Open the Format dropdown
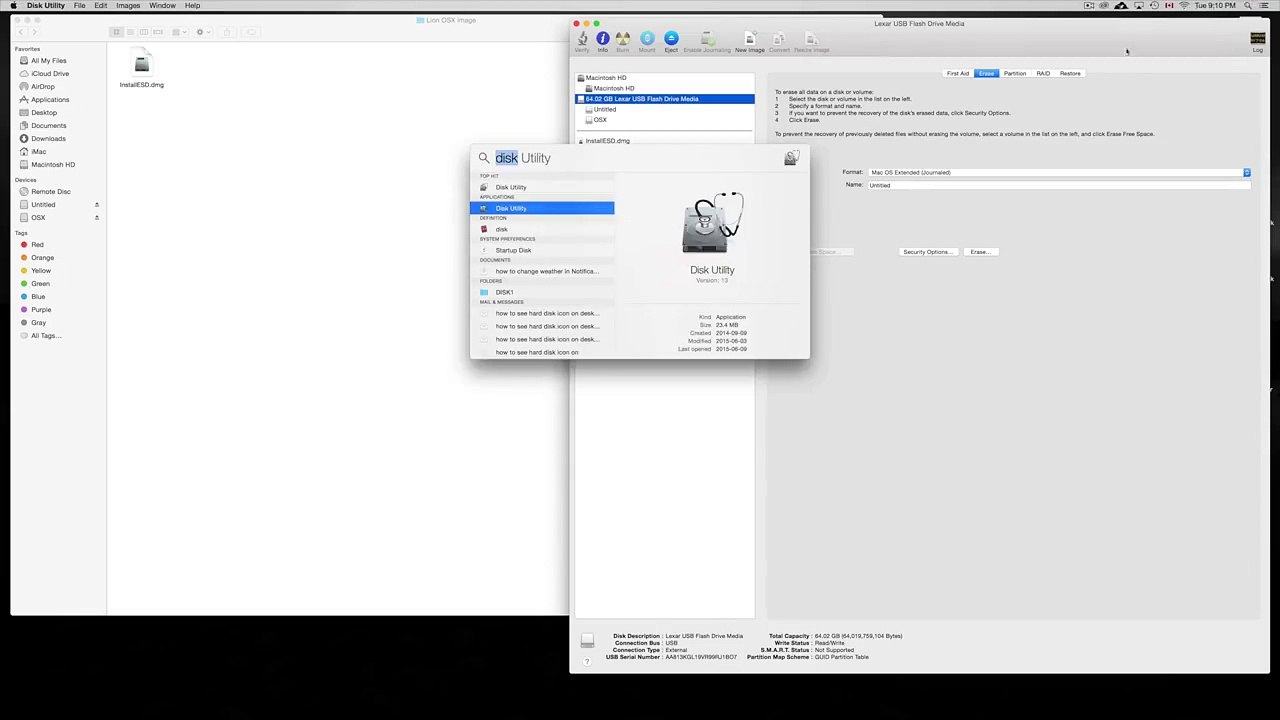This screenshot has width=1280, height=720. (1060, 172)
